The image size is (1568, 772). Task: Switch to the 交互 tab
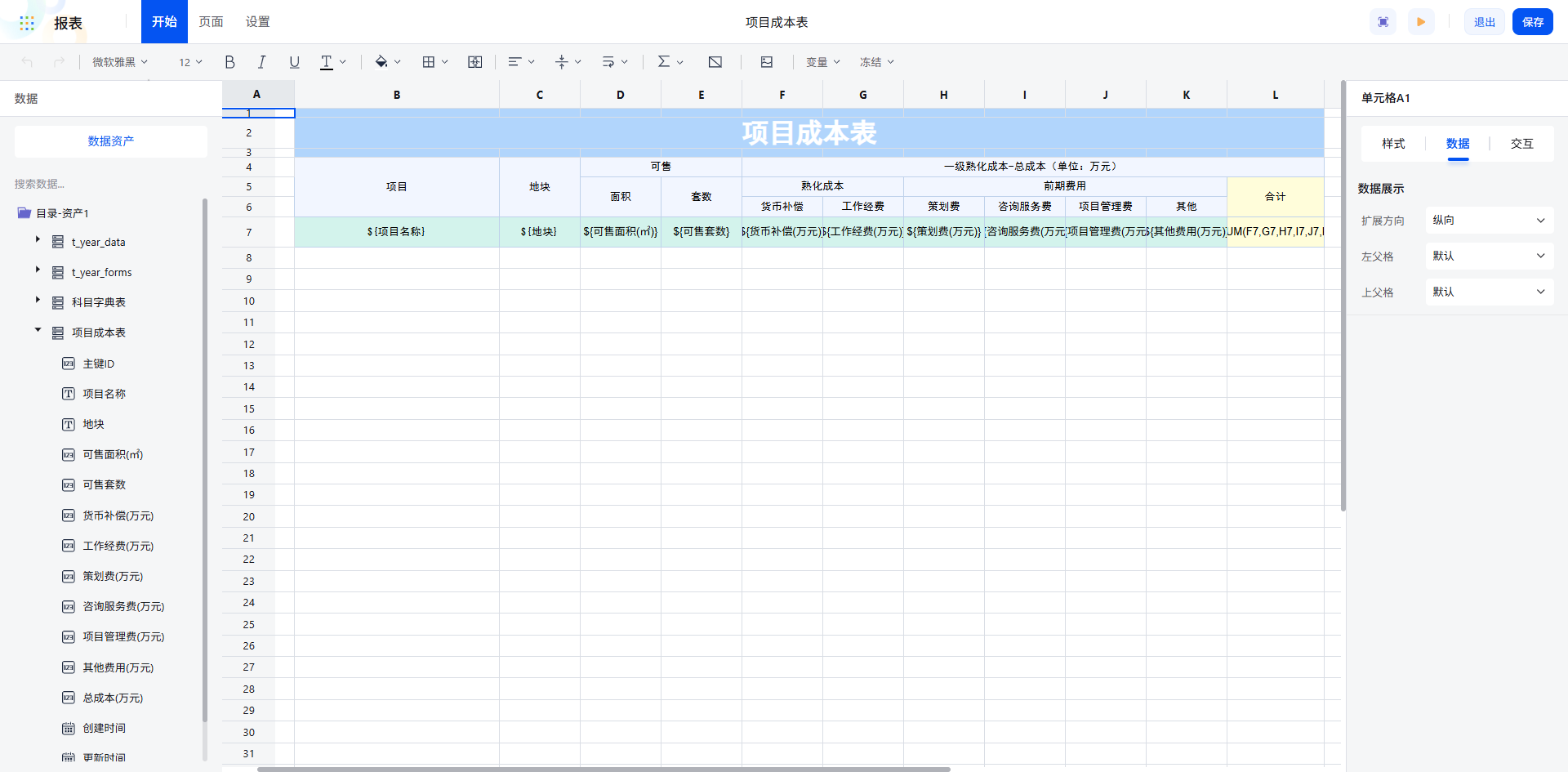1521,143
